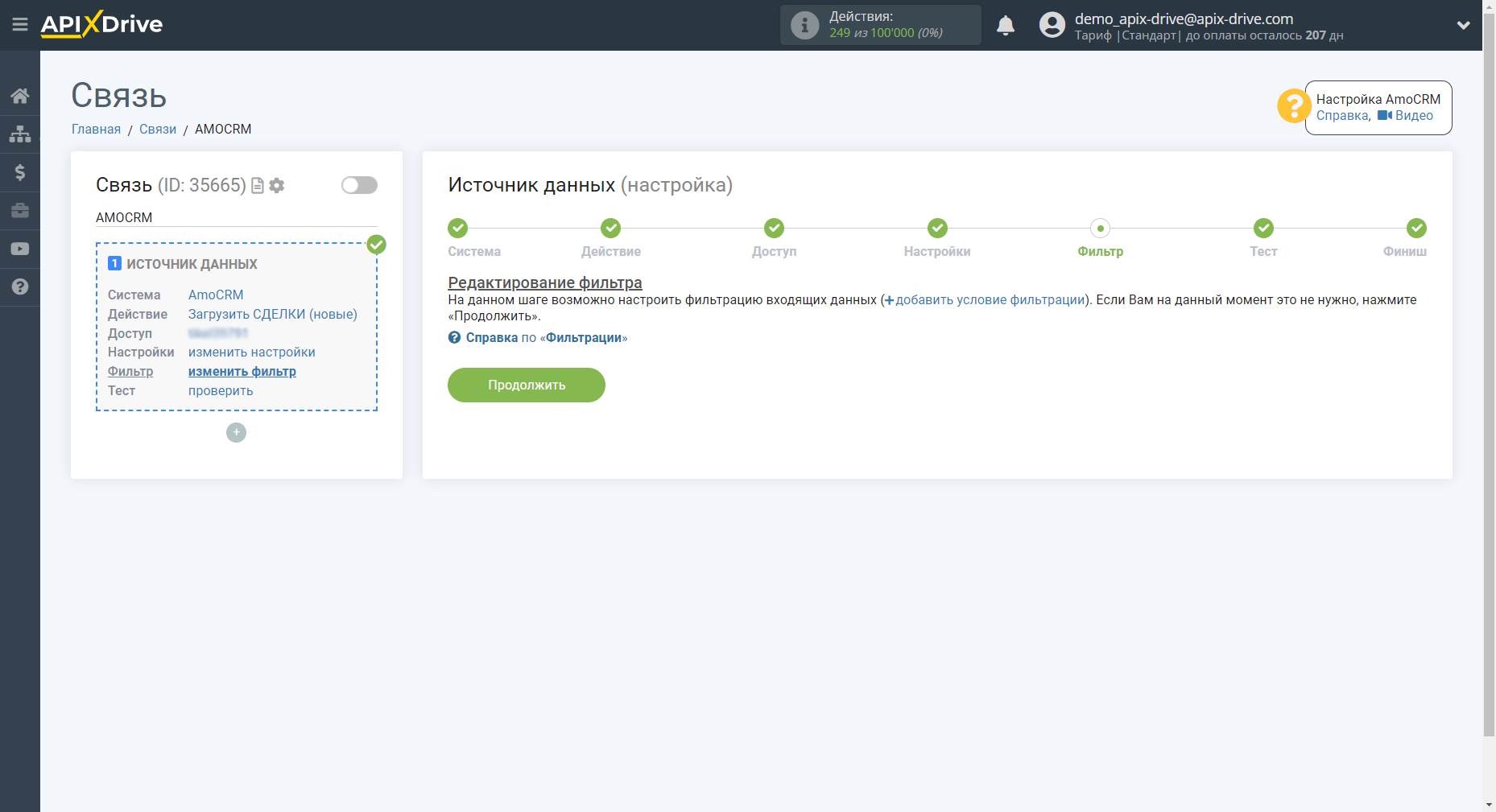Click the AmoCRM system link
The width and height of the screenshot is (1496, 812).
click(216, 295)
